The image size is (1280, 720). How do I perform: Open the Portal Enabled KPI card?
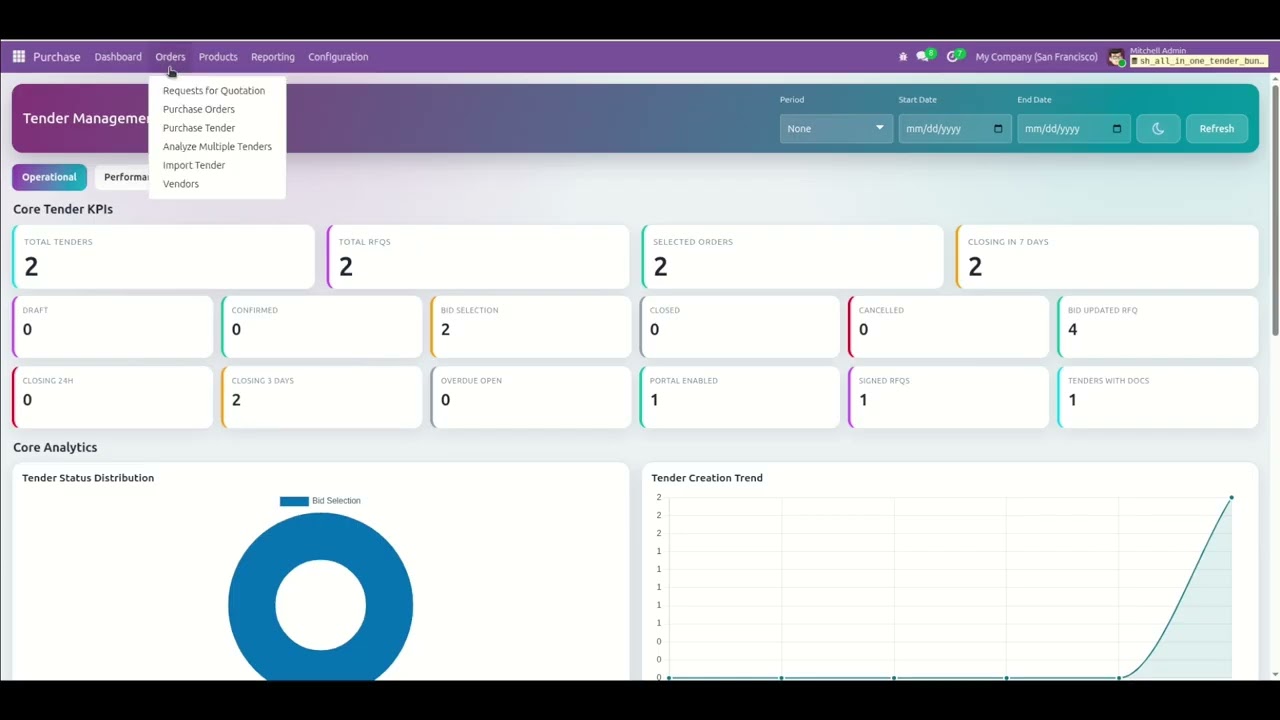[x=740, y=397]
